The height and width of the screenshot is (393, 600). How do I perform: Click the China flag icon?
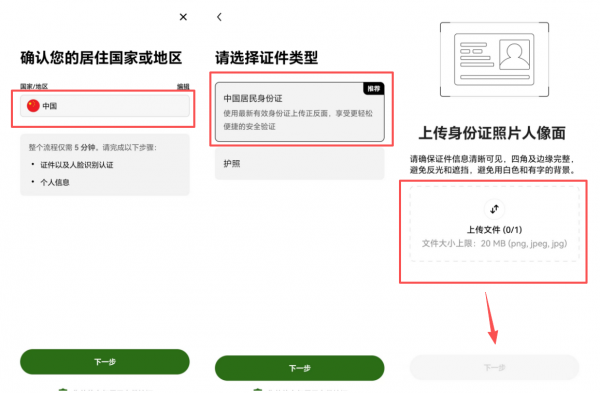[x=33, y=106]
